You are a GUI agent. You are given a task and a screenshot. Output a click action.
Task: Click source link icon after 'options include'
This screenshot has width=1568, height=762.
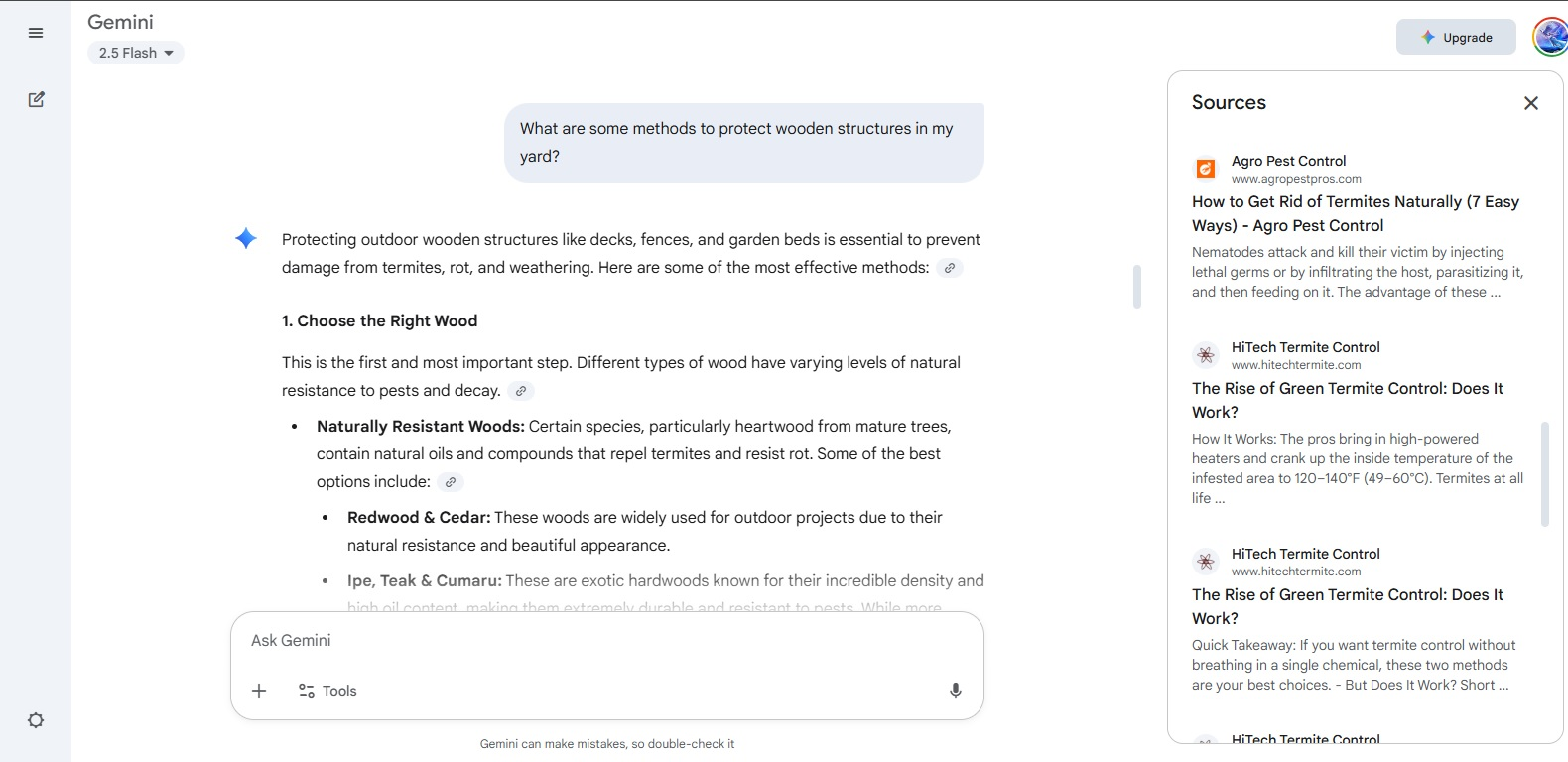click(451, 482)
